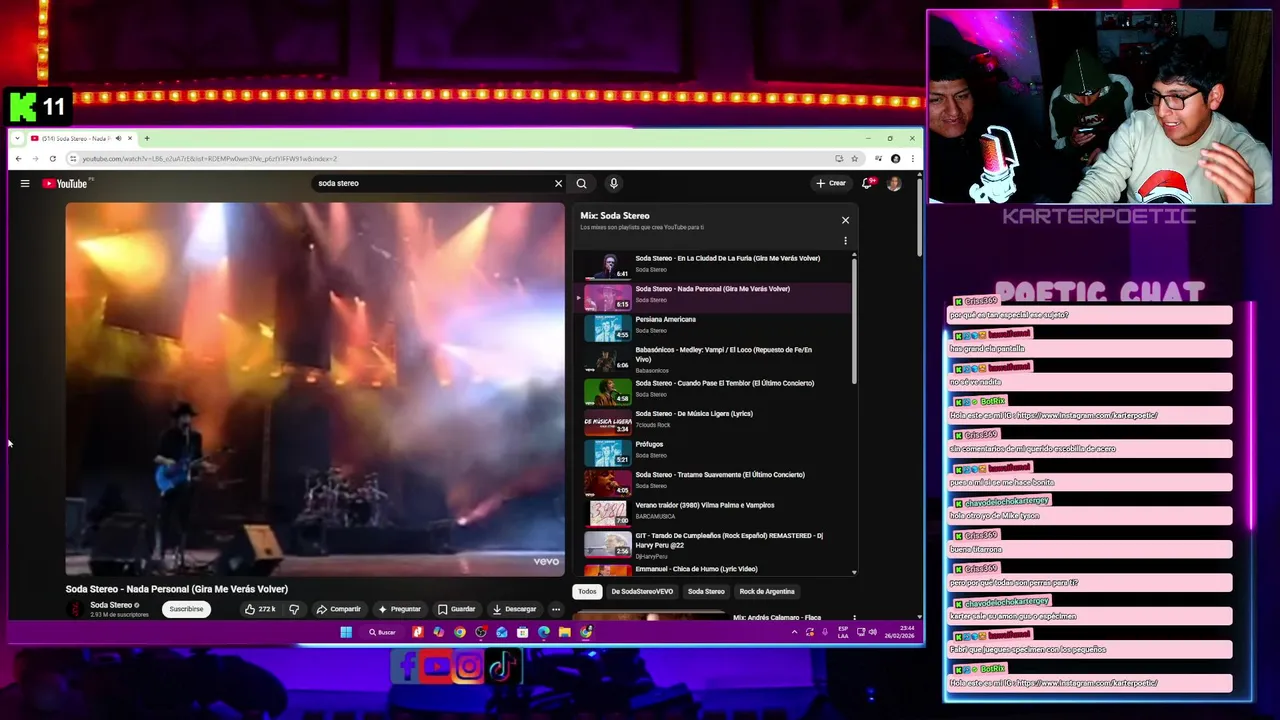1280x720 pixels.
Task: Select the 'Rock de Argentina' filter chip
Action: click(767, 591)
